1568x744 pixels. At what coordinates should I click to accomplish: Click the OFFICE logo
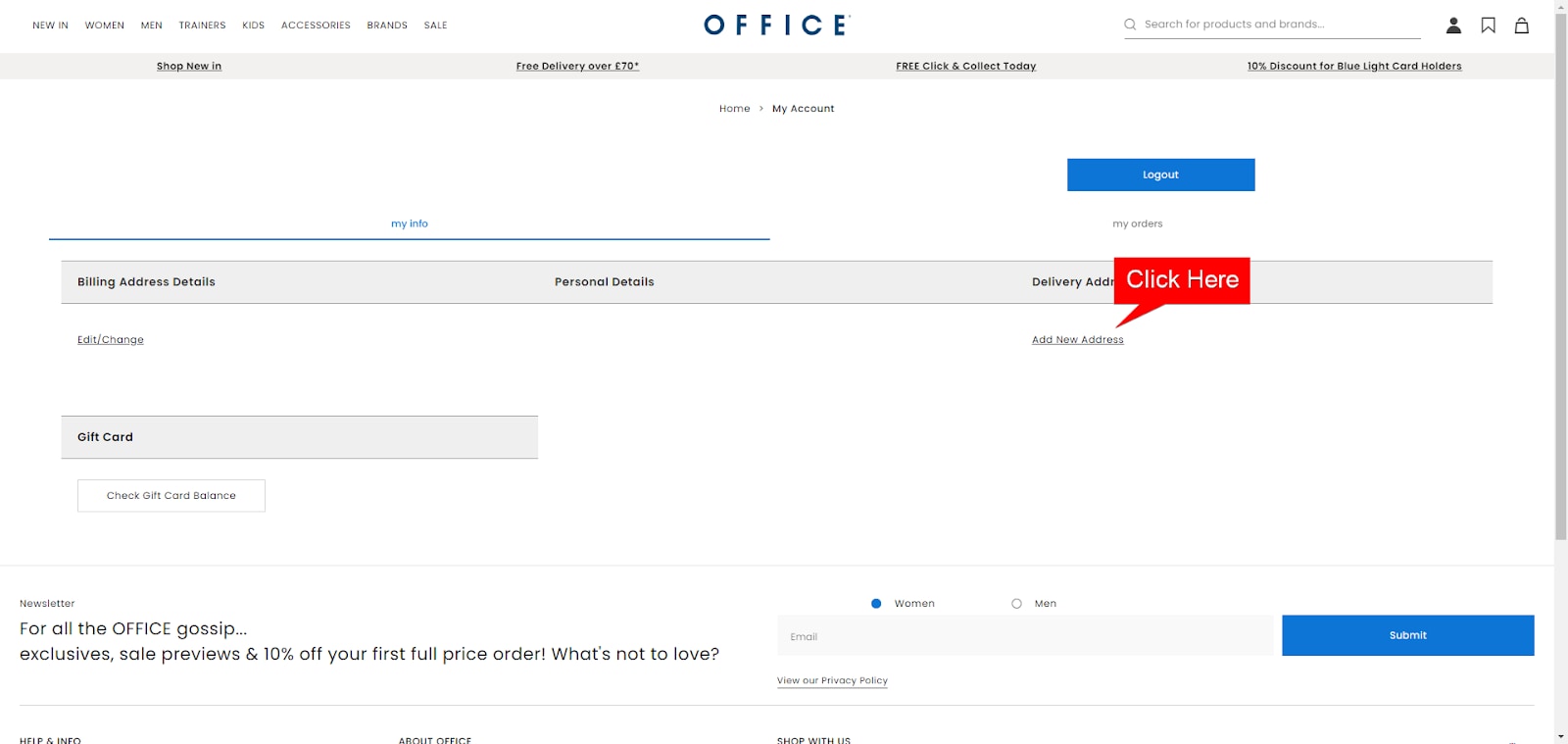point(777,25)
